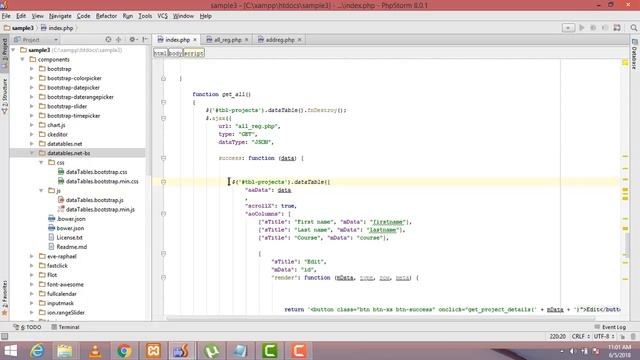Click the body breadcrumb tag in editor
This screenshot has width=640, height=360.
point(175,53)
